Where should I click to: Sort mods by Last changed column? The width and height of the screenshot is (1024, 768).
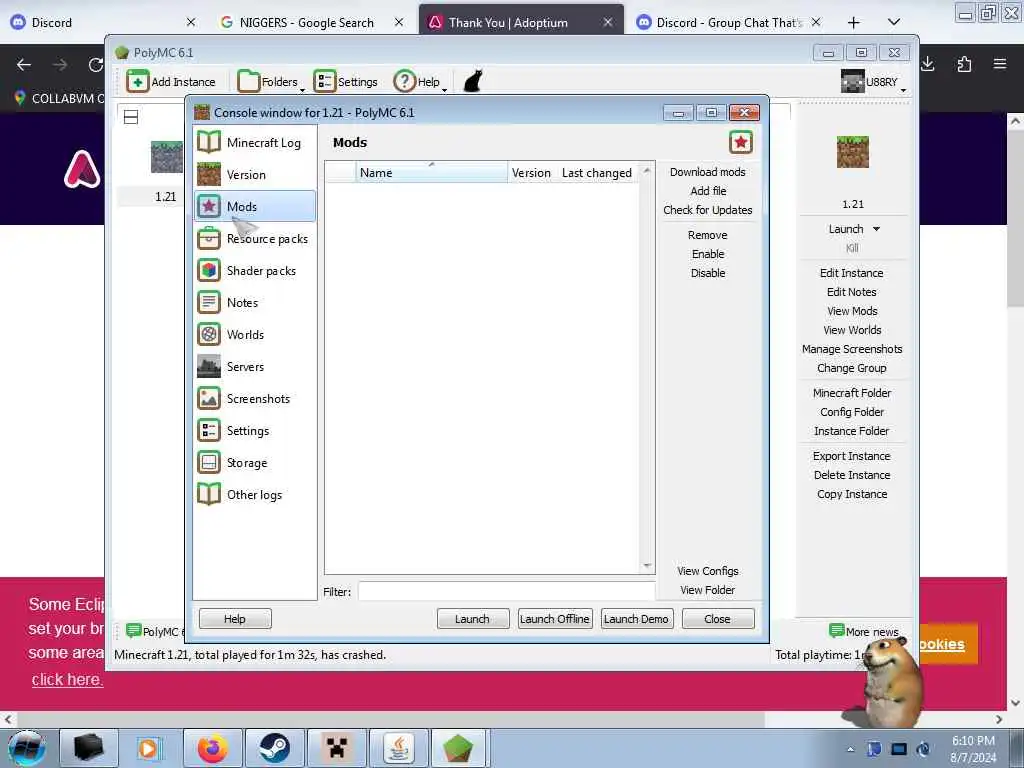597,172
